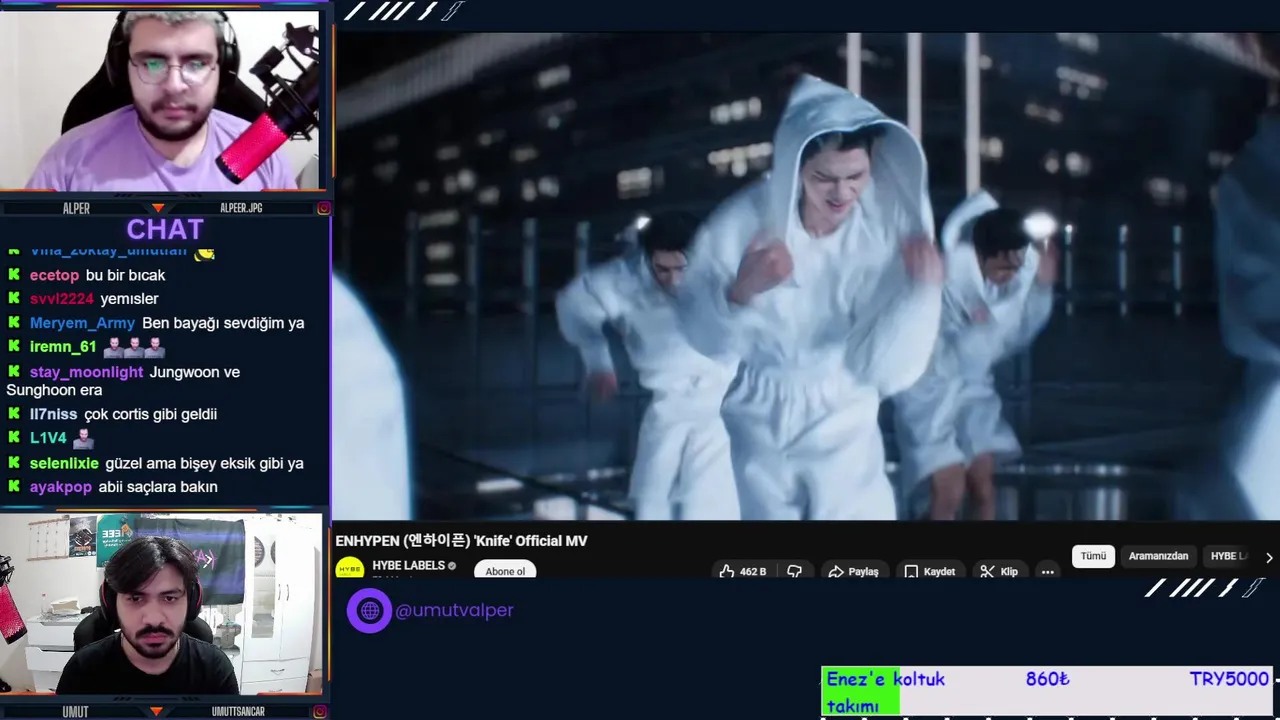Image resolution: width=1280 pixels, height=720 pixels.
Task: Save the video with Kaydet
Action: click(930, 571)
